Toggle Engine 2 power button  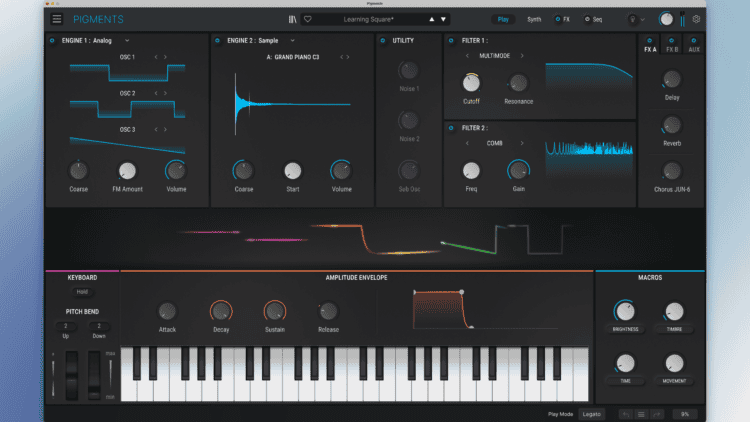[218, 41]
